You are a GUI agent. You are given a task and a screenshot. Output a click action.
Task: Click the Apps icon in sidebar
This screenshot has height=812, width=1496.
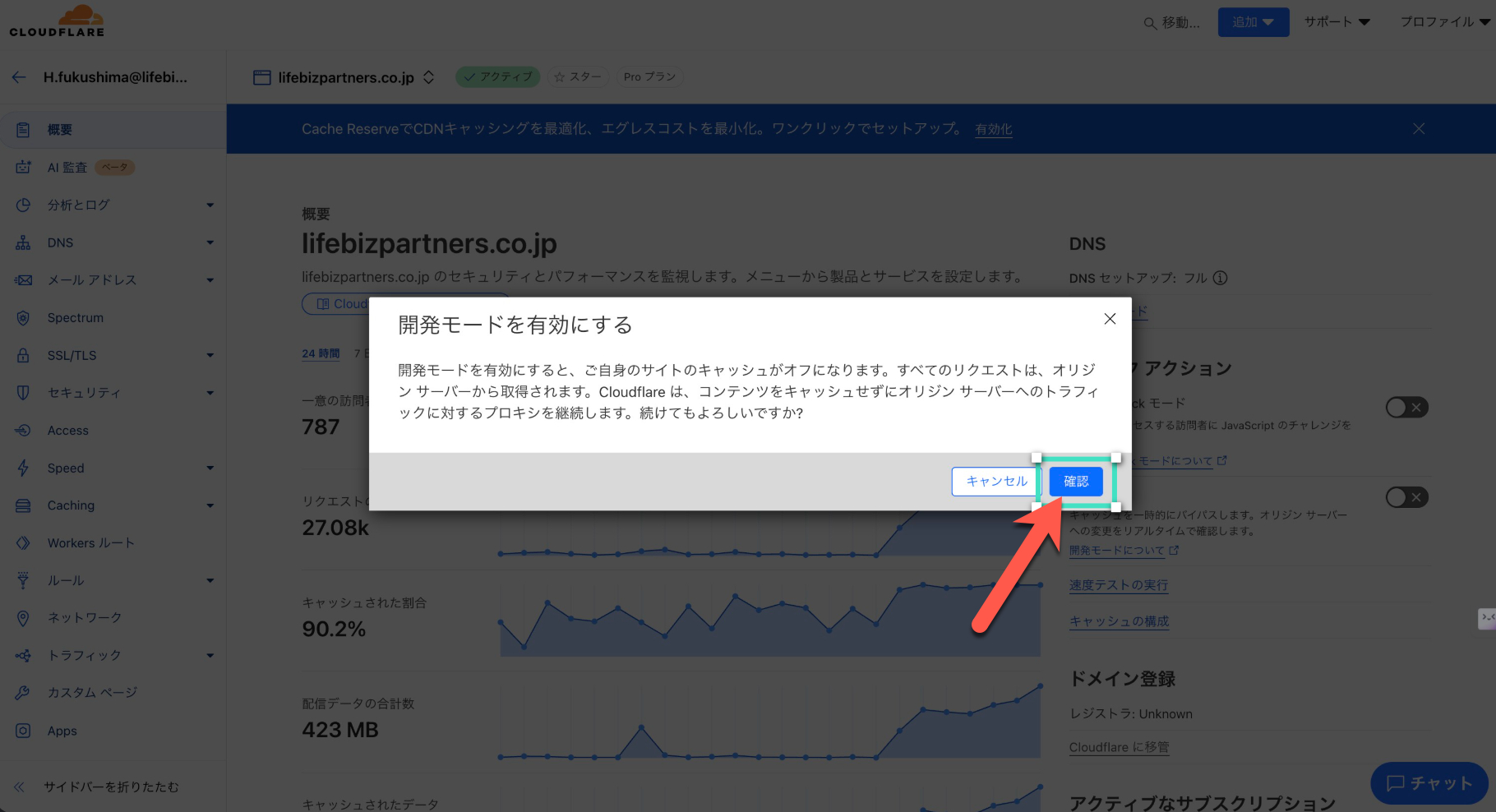click(23, 731)
